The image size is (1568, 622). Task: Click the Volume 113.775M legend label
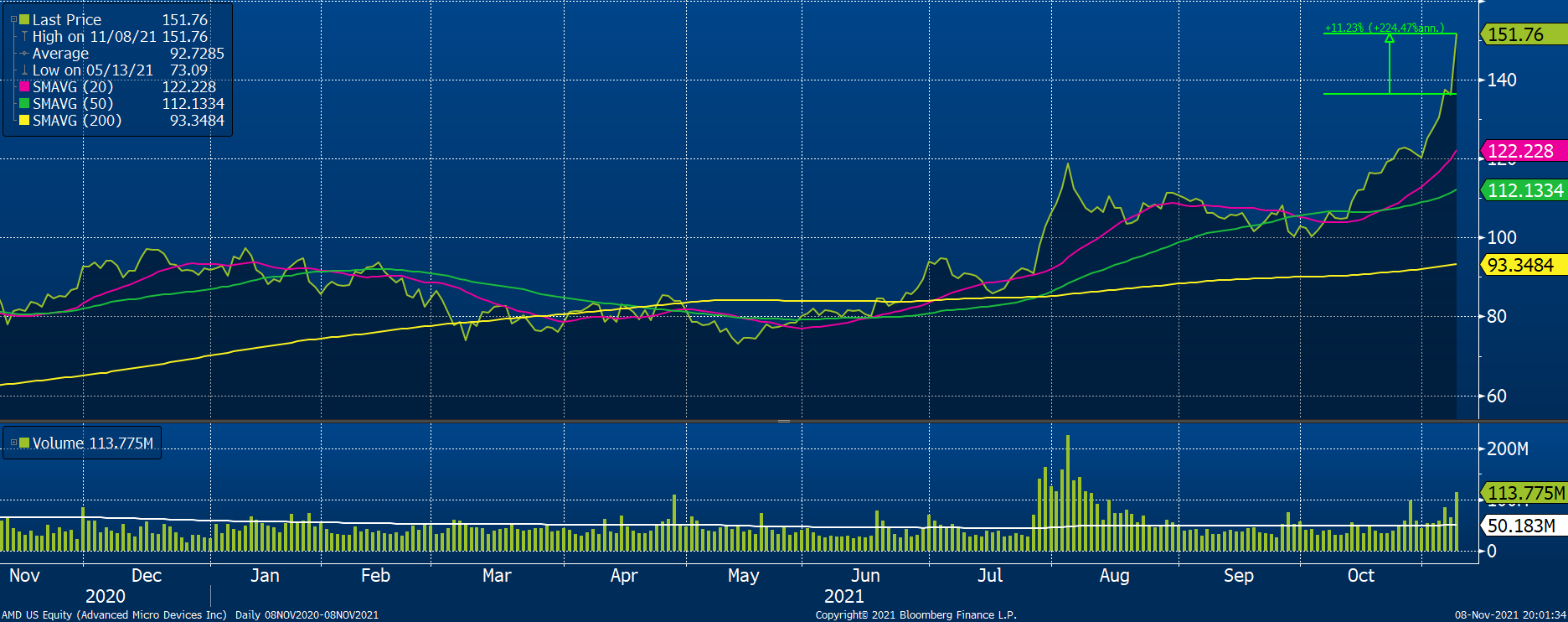[x=93, y=443]
